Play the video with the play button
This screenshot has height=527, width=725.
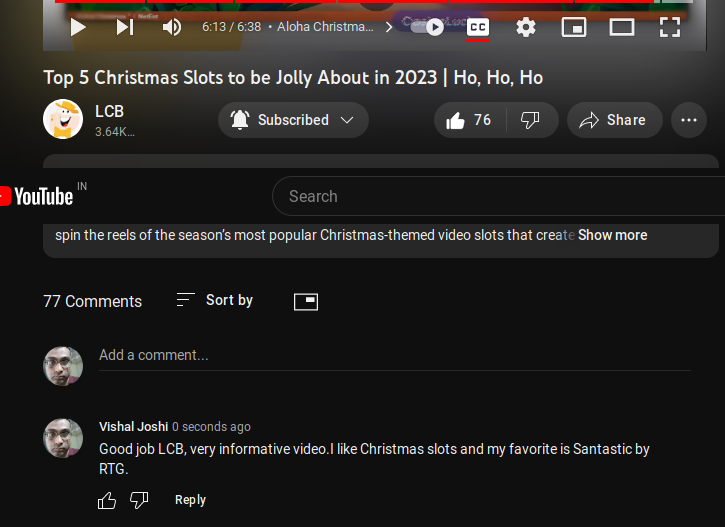78,27
